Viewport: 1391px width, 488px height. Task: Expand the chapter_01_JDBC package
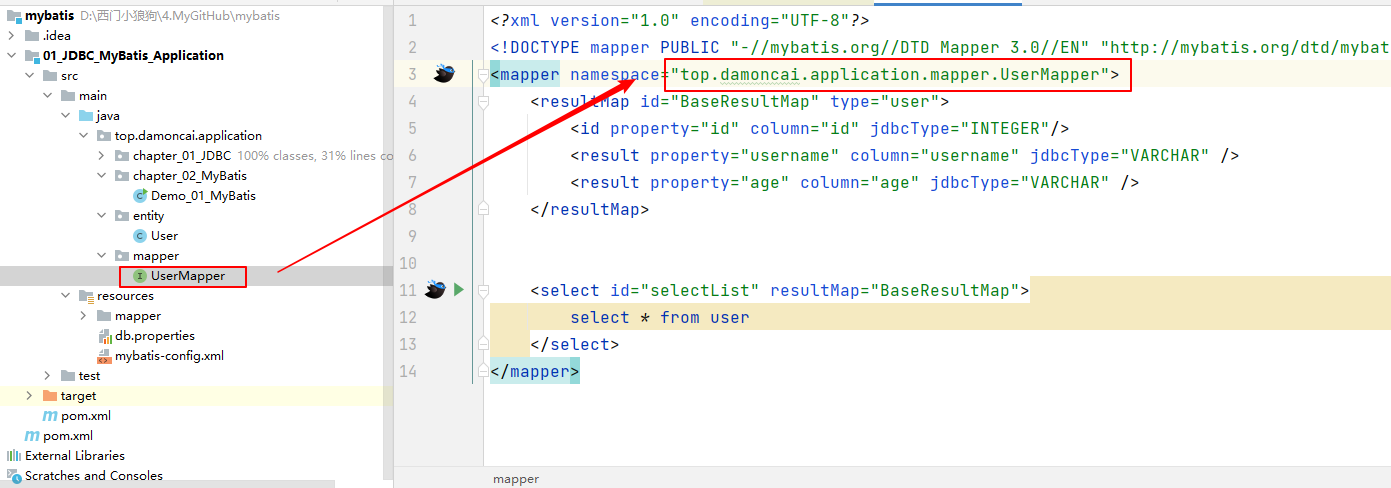(x=101, y=156)
